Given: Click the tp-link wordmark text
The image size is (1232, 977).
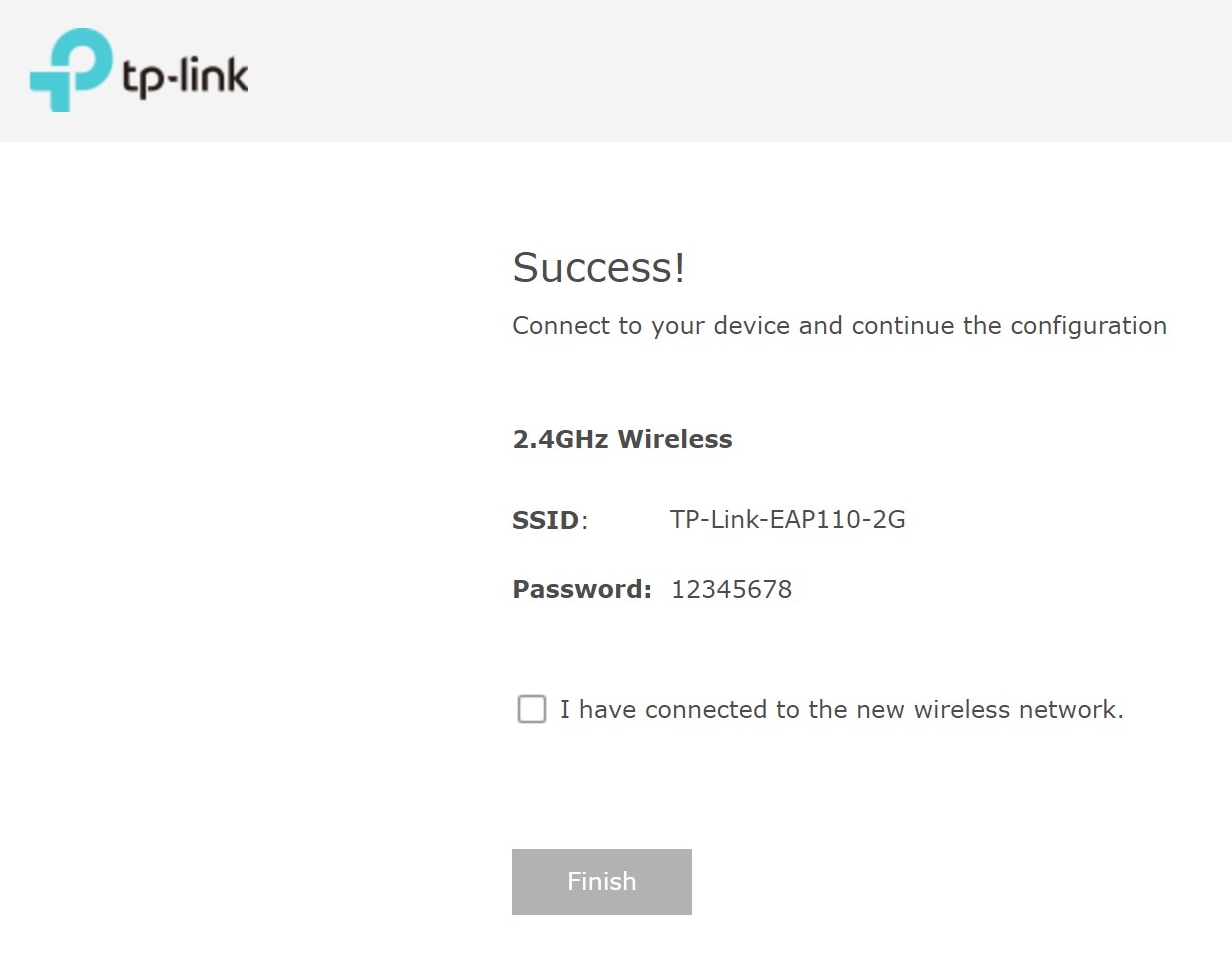Looking at the screenshot, I should (x=186, y=77).
